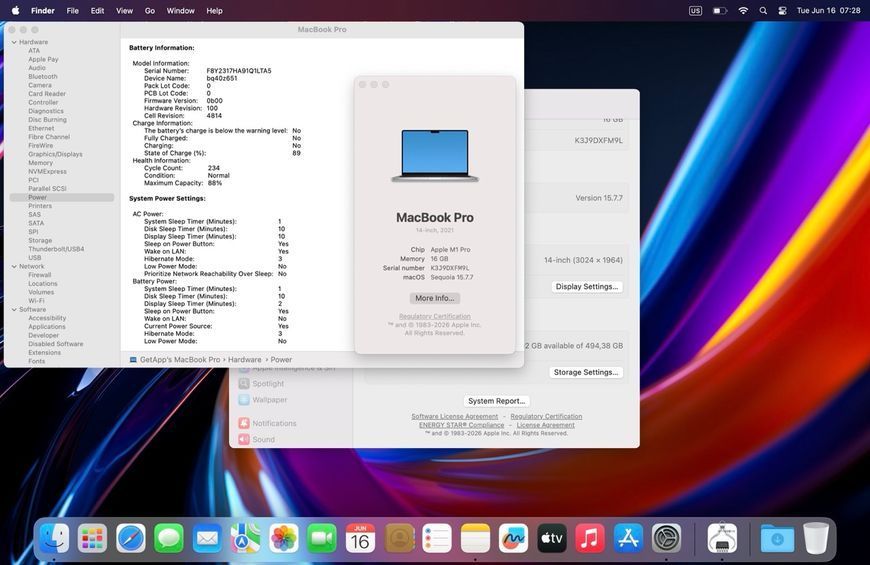Click the date and time in menu bar
The width and height of the screenshot is (870, 565).
coord(828,11)
